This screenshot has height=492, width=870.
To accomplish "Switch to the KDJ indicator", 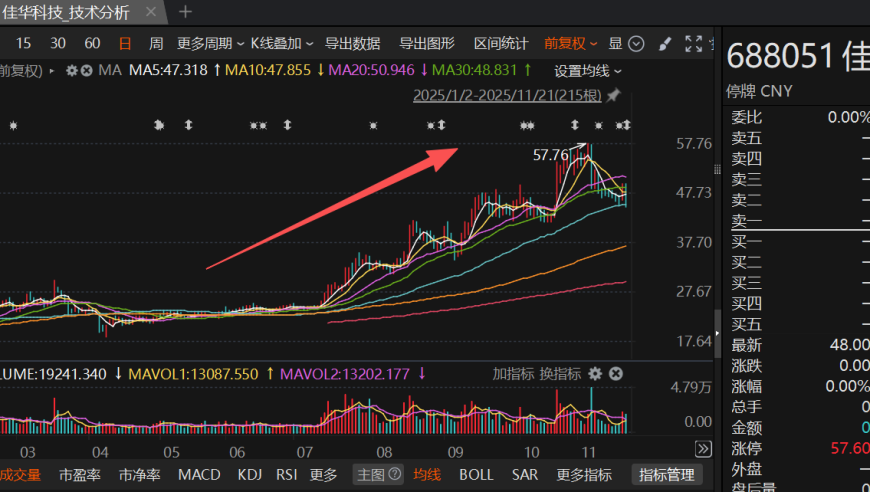I will click(x=250, y=475).
